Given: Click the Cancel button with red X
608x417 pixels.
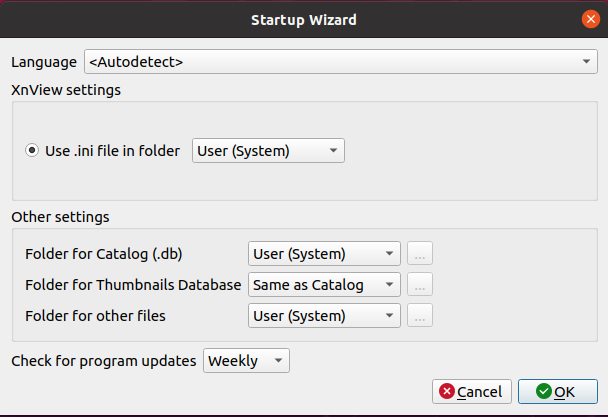Looking at the screenshot, I should 472,391.
